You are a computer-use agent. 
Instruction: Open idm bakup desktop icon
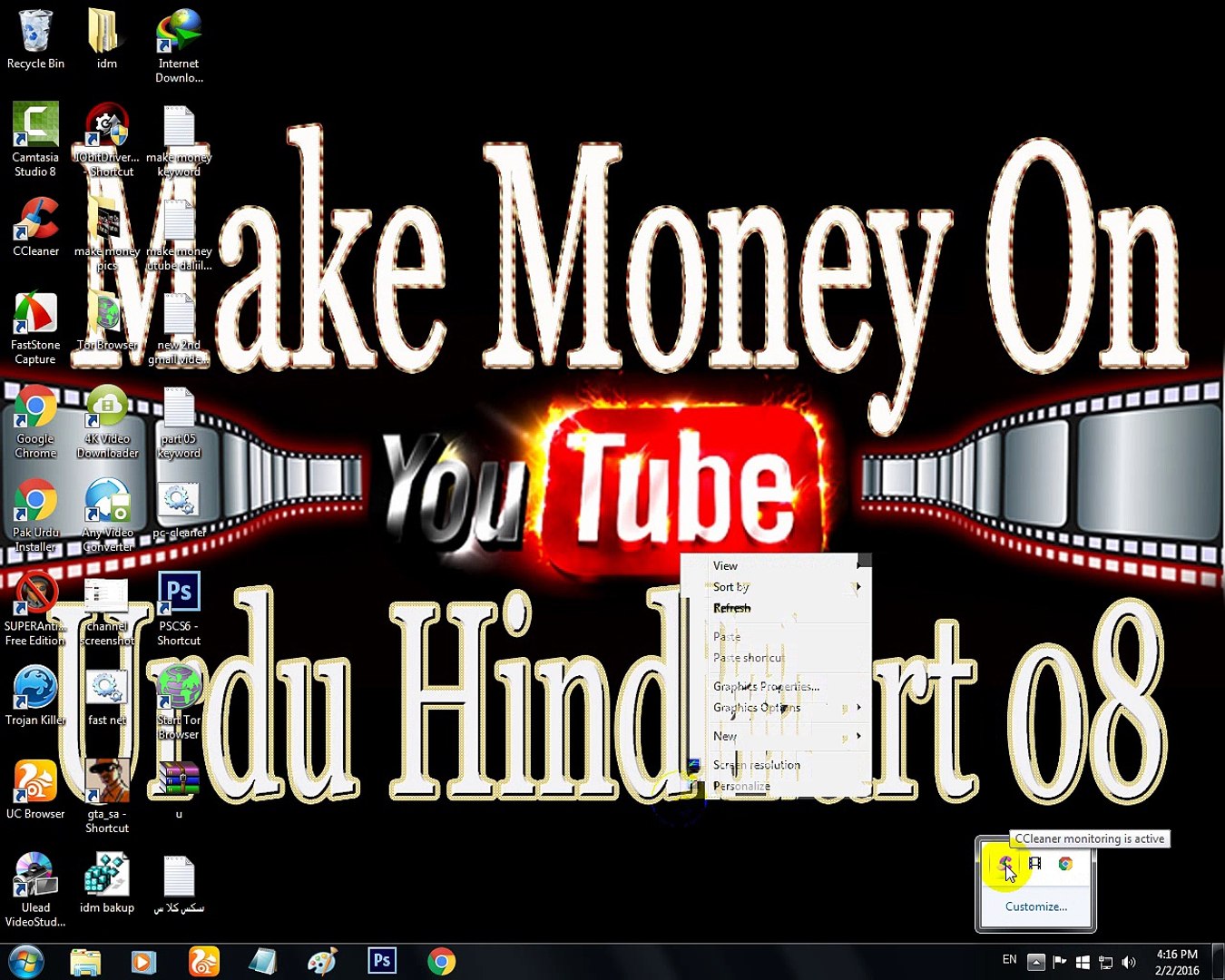pos(107,884)
